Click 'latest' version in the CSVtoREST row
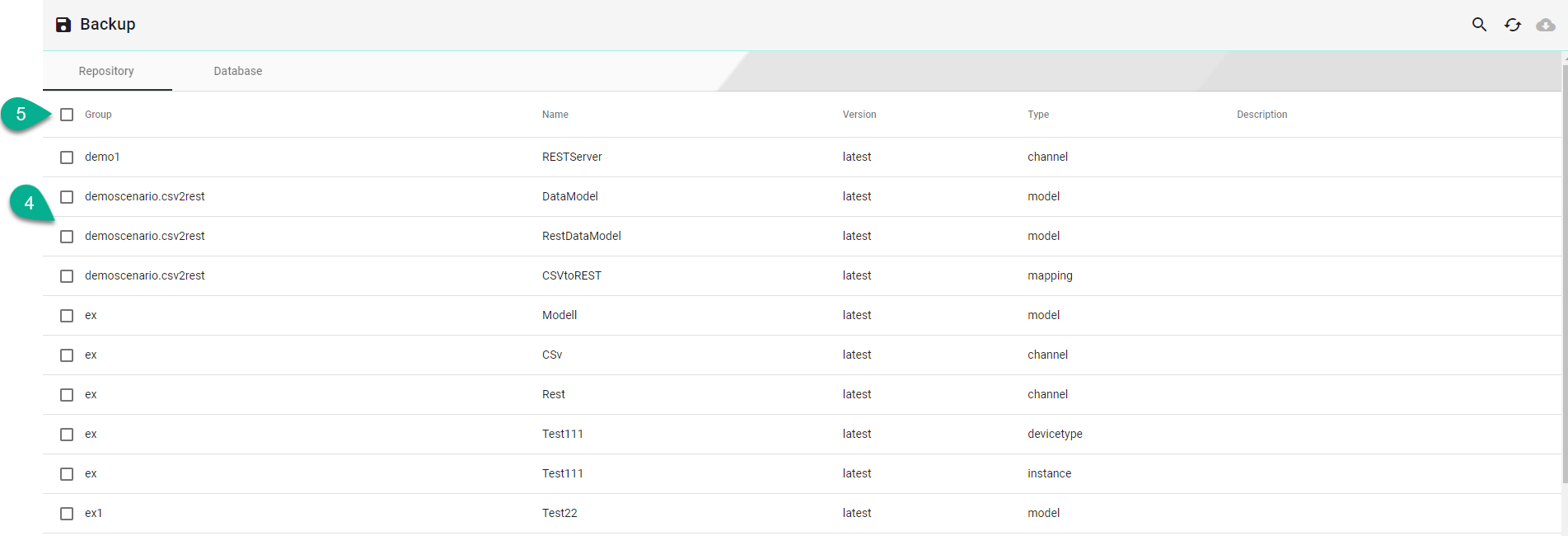The height and width of the screenshot is (536, 1568). point(857,275)
